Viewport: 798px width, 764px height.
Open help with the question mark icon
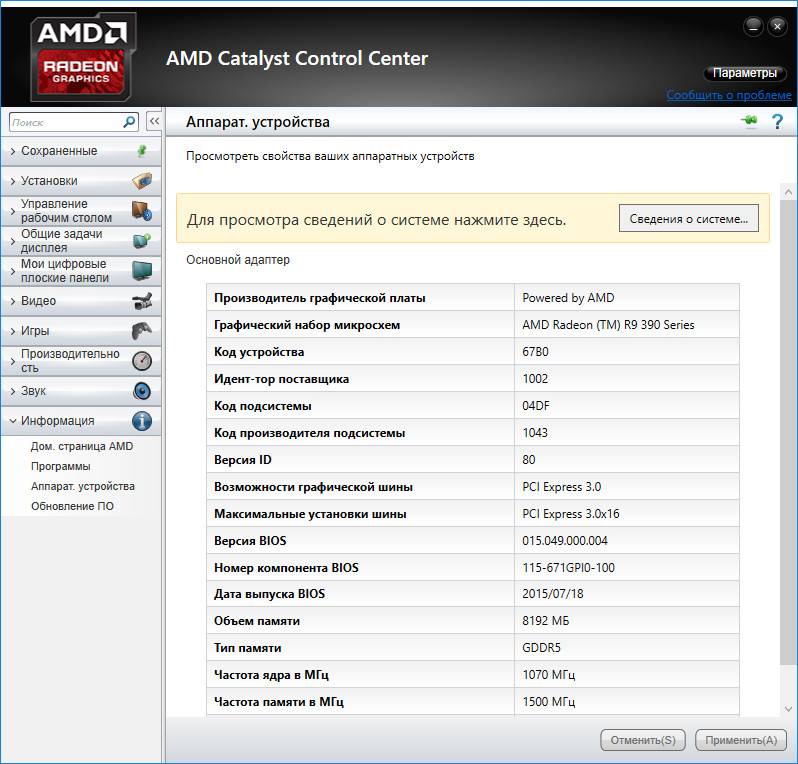tap(777, 122)
